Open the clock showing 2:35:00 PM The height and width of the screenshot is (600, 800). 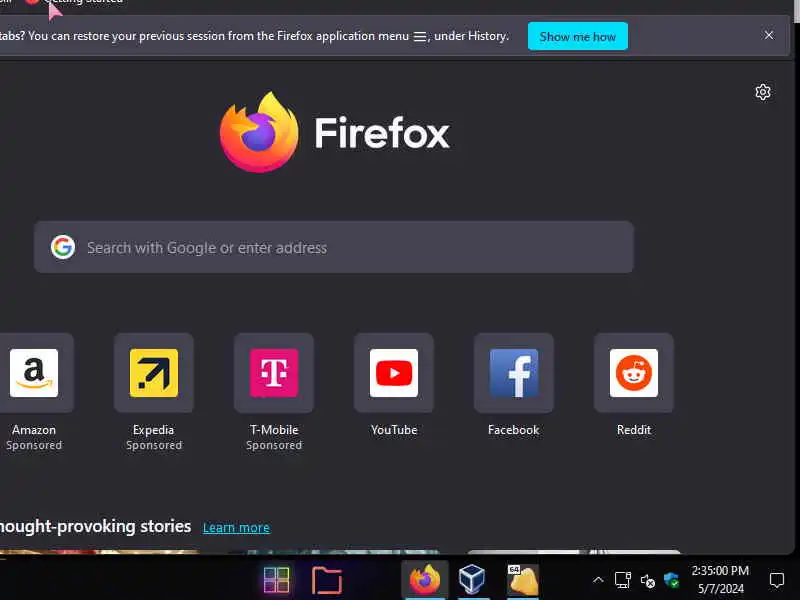(720, 570)
